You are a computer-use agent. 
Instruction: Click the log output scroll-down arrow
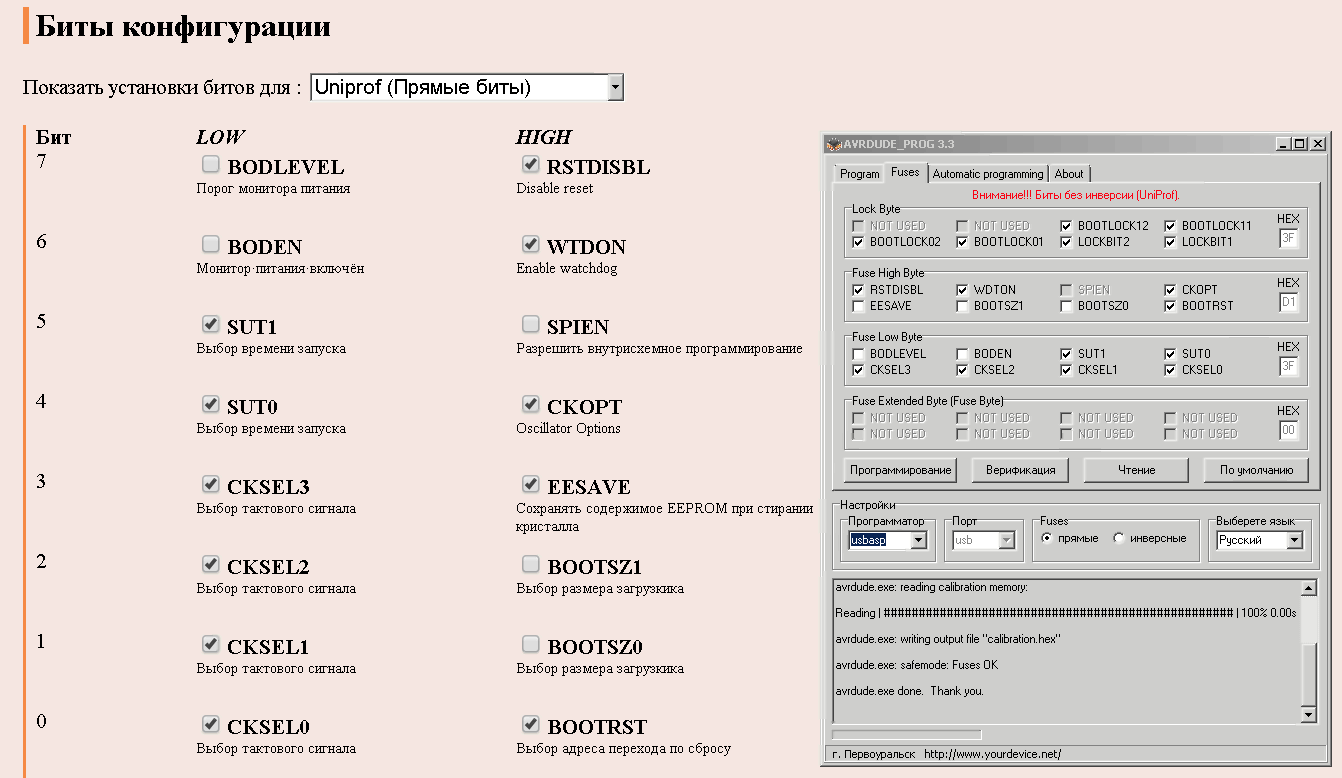coord(1308,714)
